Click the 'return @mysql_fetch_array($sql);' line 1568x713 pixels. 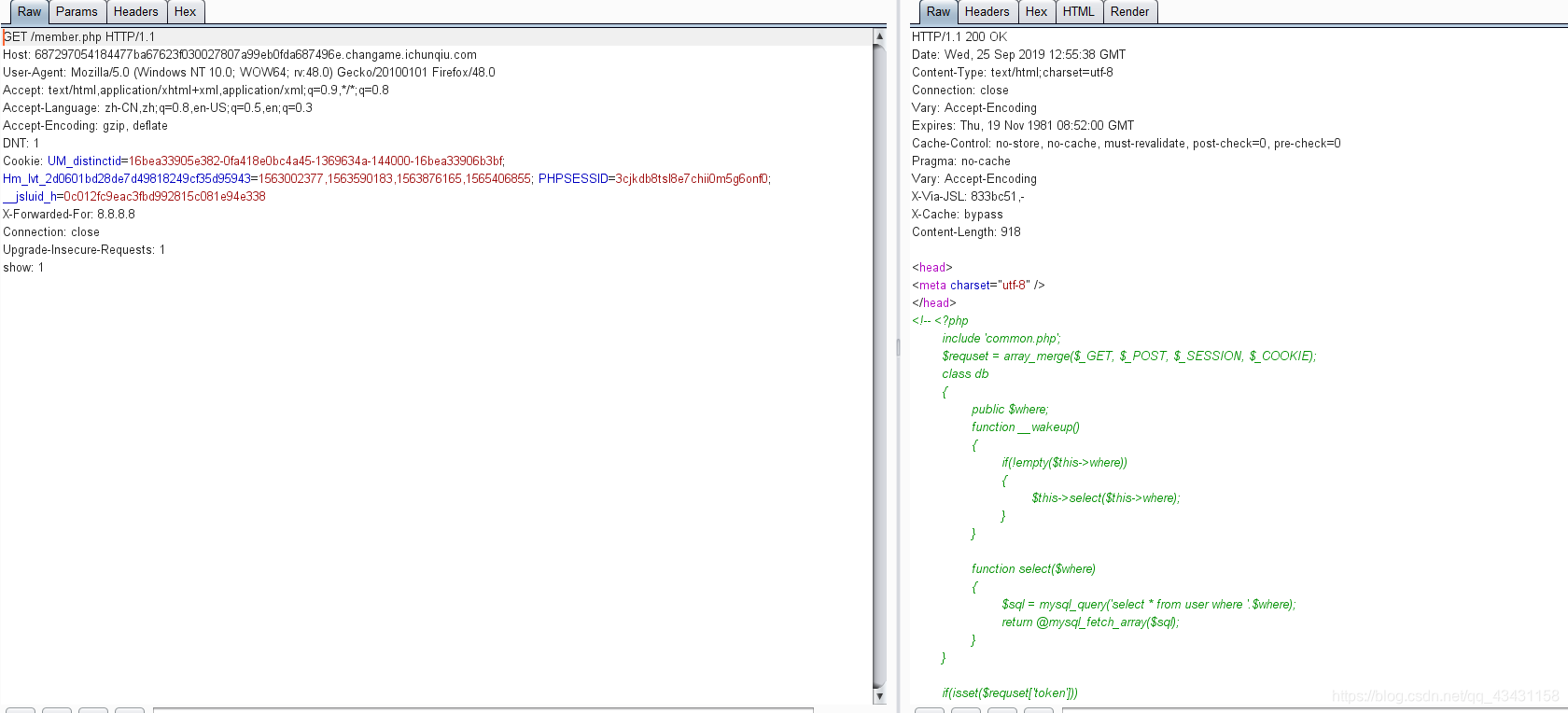pyautogui.click(x=1091, y=622)
